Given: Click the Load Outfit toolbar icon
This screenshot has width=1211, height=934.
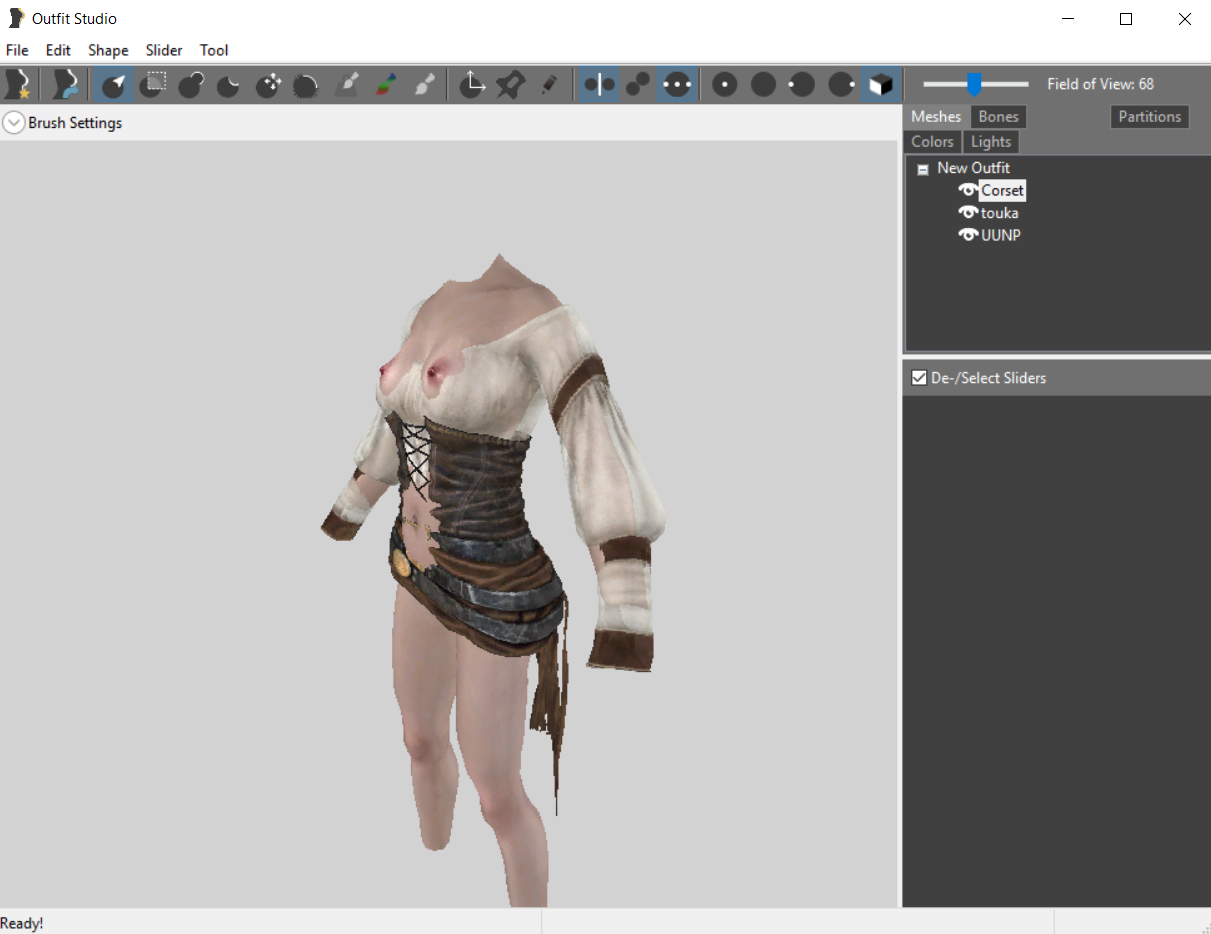Looking at the screenshot, I should click(x=66, y=85).
